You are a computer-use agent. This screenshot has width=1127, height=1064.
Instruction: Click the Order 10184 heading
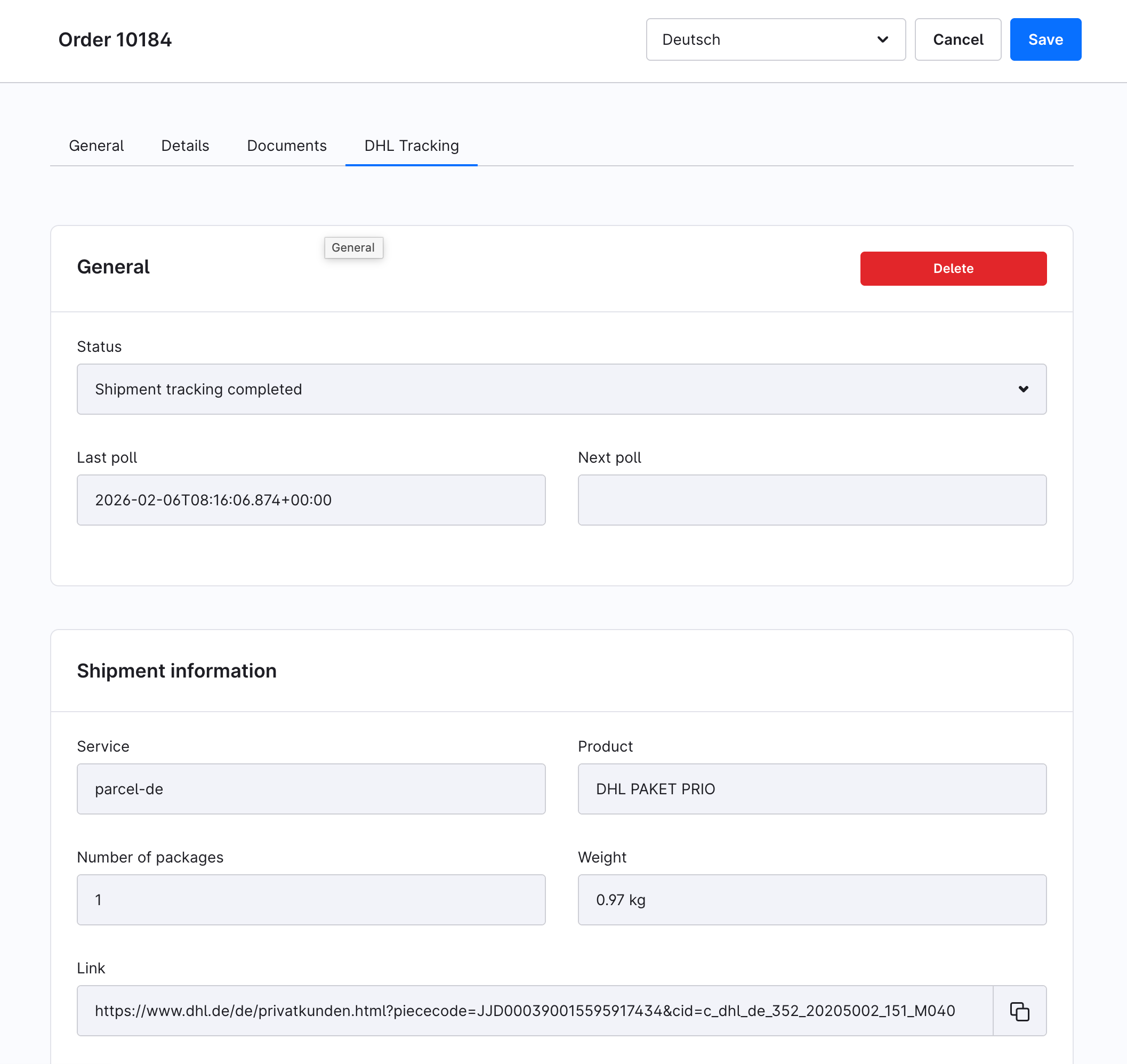click(115, 39)
